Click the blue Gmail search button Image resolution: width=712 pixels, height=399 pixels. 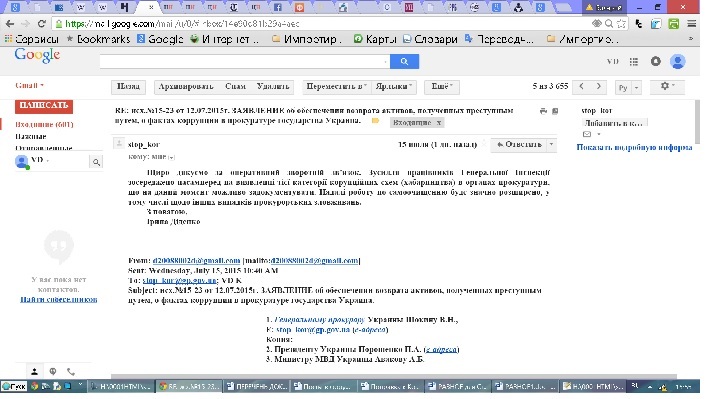[x=404, y=61]
